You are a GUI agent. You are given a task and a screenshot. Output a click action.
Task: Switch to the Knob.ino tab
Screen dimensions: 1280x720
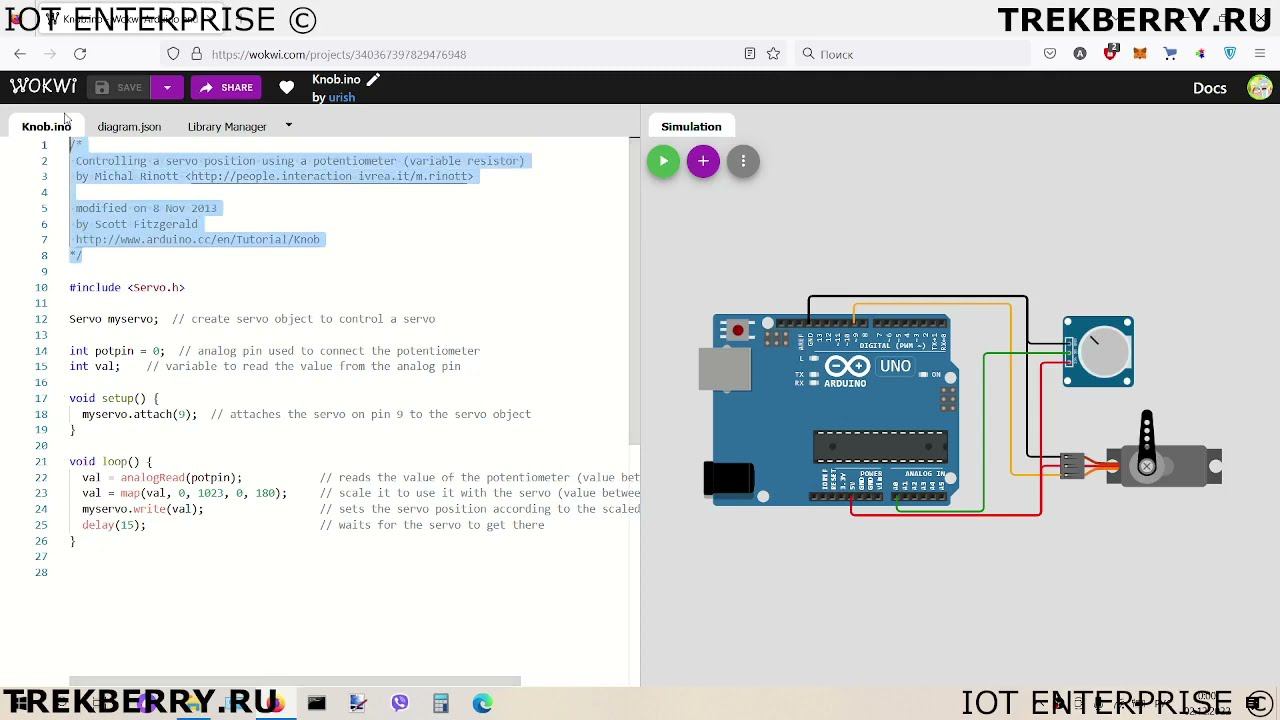[46, 127]
